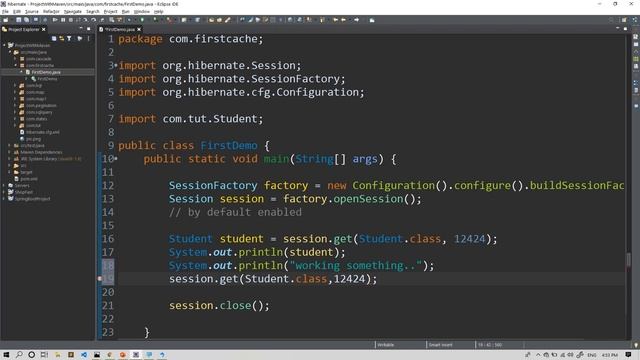Click the Terminate debug toolbar icon
The image size is (640, 360).
pos(71,20)
